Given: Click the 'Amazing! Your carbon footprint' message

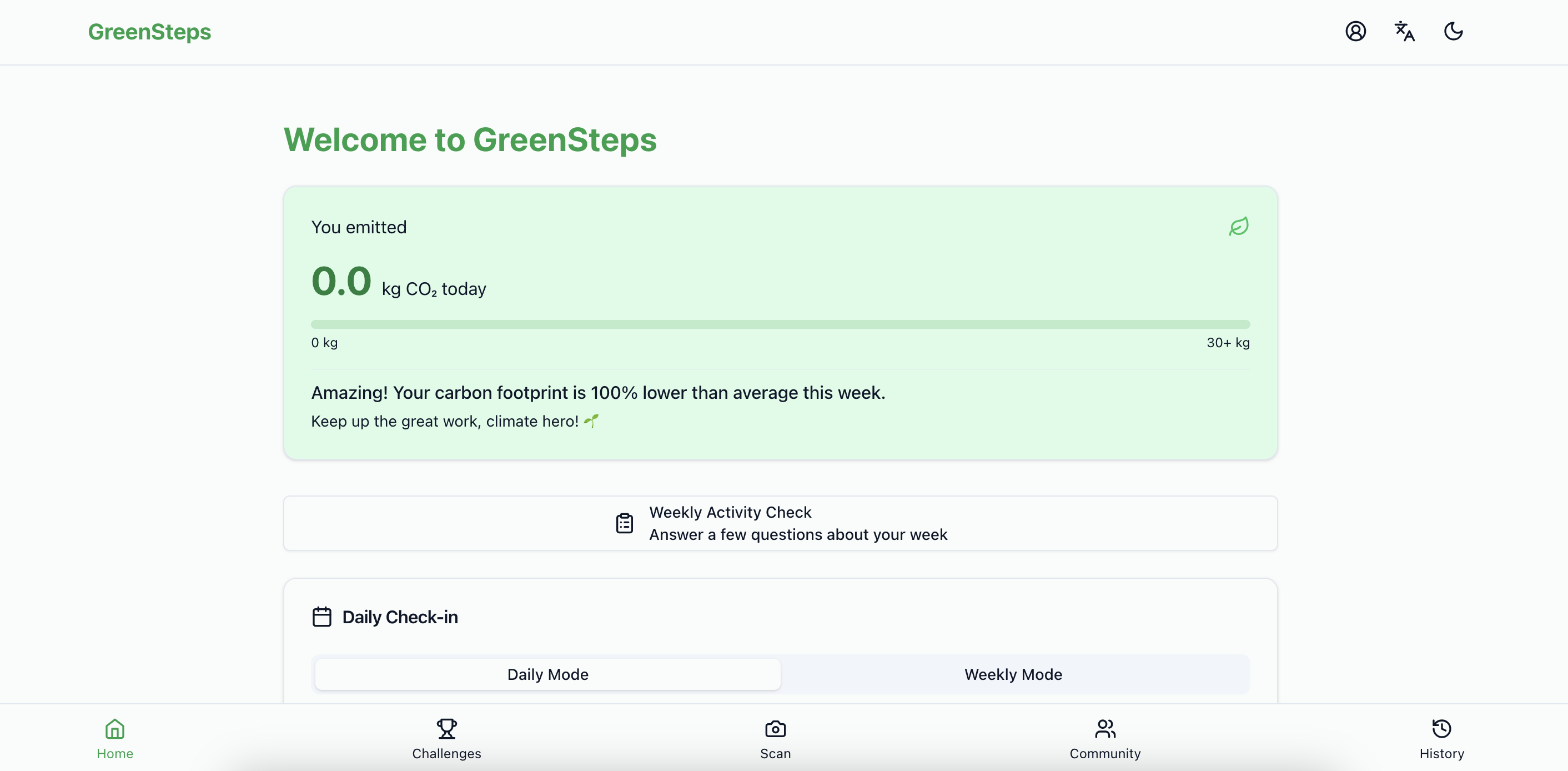Looking at the screenshot, I should (599, 393).
